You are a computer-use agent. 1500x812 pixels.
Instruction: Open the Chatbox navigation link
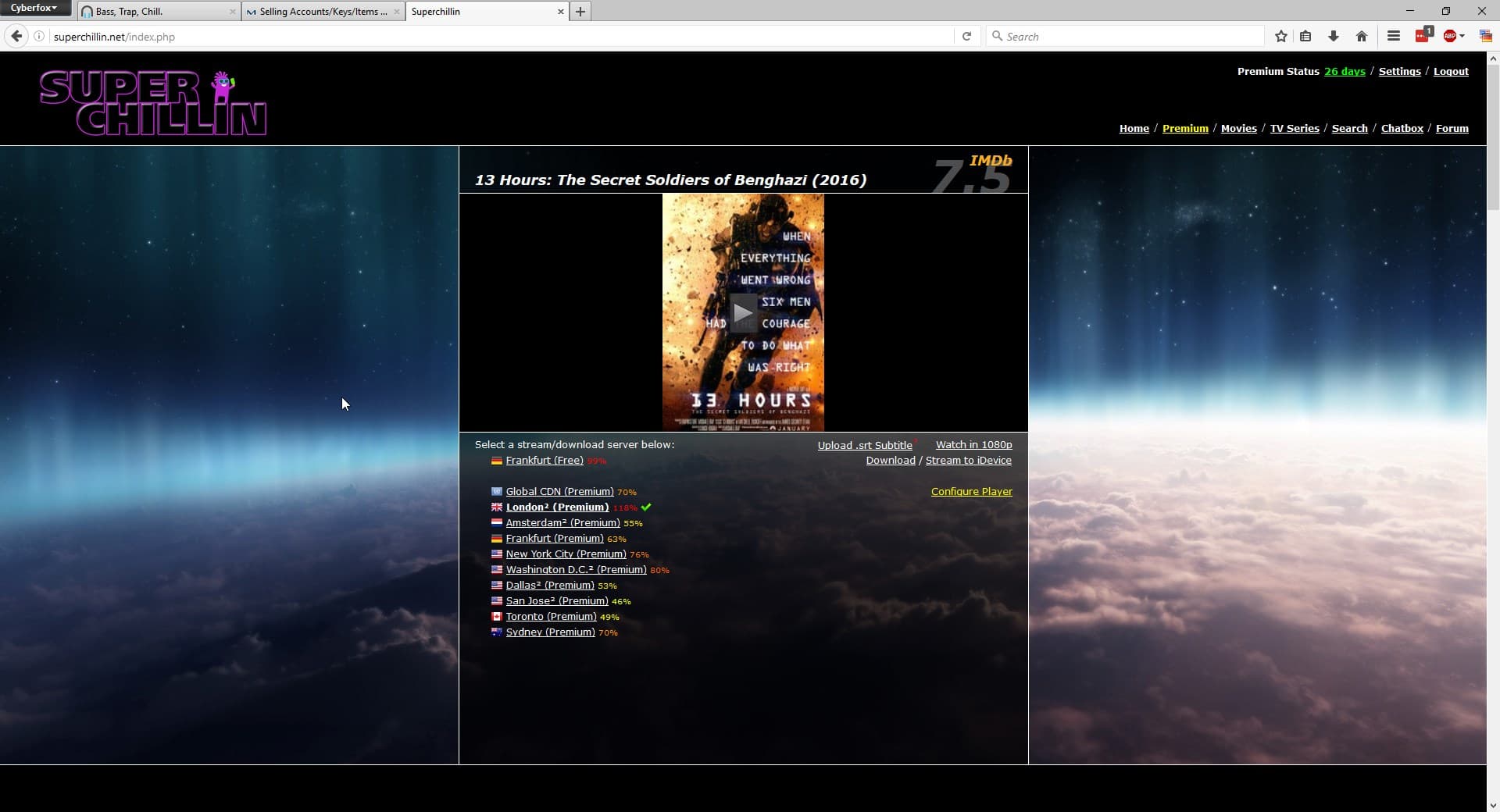(x=1402, y=128)
